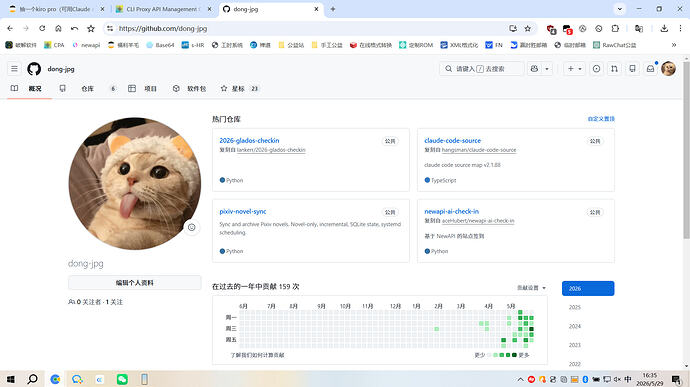Open the 贡献设置 contribution settings dropdown

pos(531,288)
